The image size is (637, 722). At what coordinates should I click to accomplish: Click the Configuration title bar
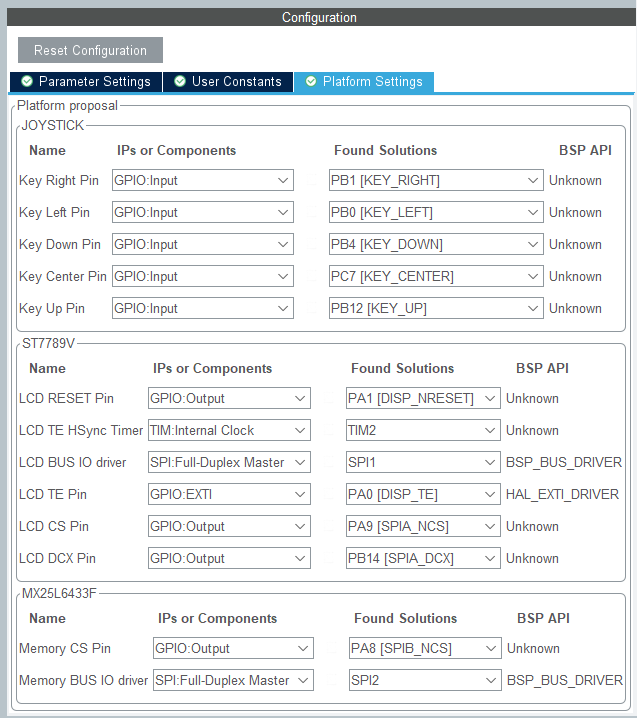319,17
